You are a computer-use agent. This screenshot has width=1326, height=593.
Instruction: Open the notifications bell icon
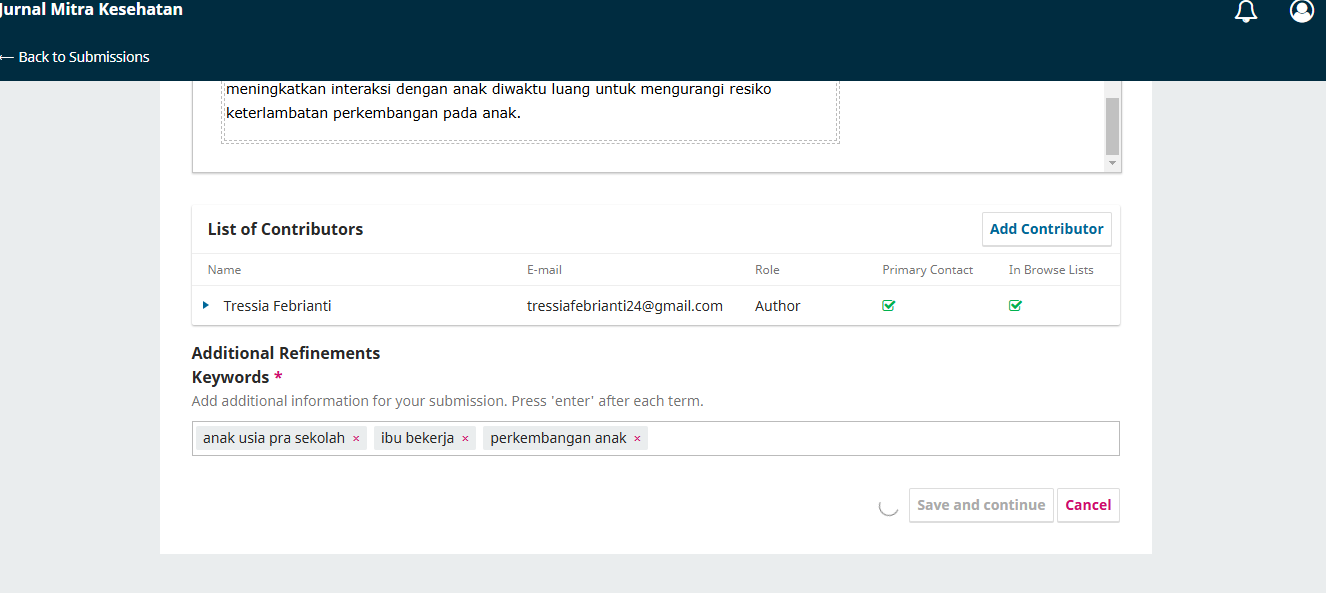[x=1245, y=12]
